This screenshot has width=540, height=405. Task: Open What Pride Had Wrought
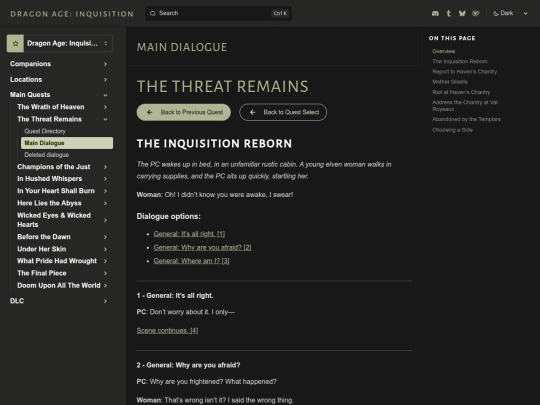pyautogui.click(x=57, y=261)
